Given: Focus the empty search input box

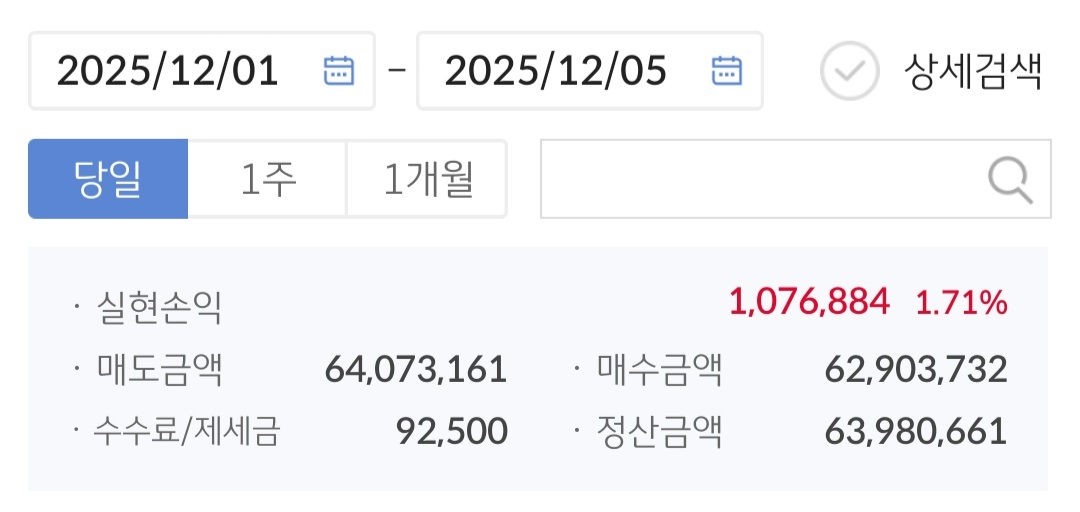Looking at the screenshot, I should (760, 180).
